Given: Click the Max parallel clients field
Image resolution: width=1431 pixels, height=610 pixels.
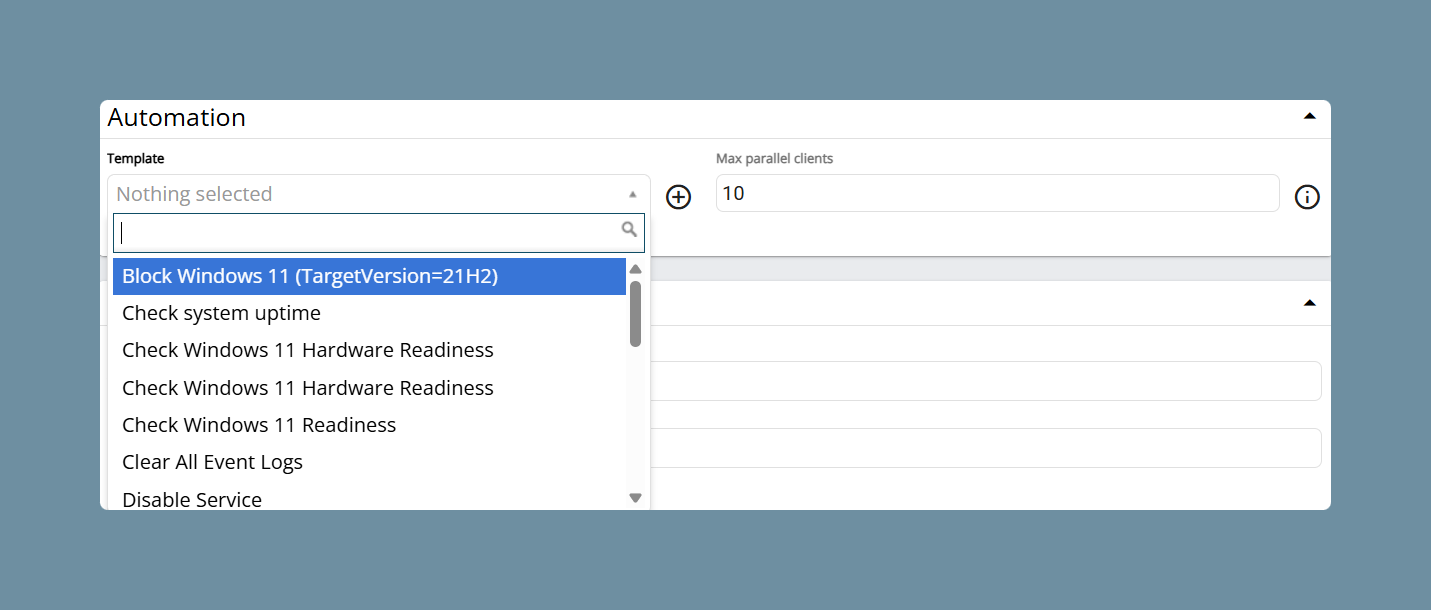Looking at the screenshot, I should pyautogui.click(x=998, y=193).
